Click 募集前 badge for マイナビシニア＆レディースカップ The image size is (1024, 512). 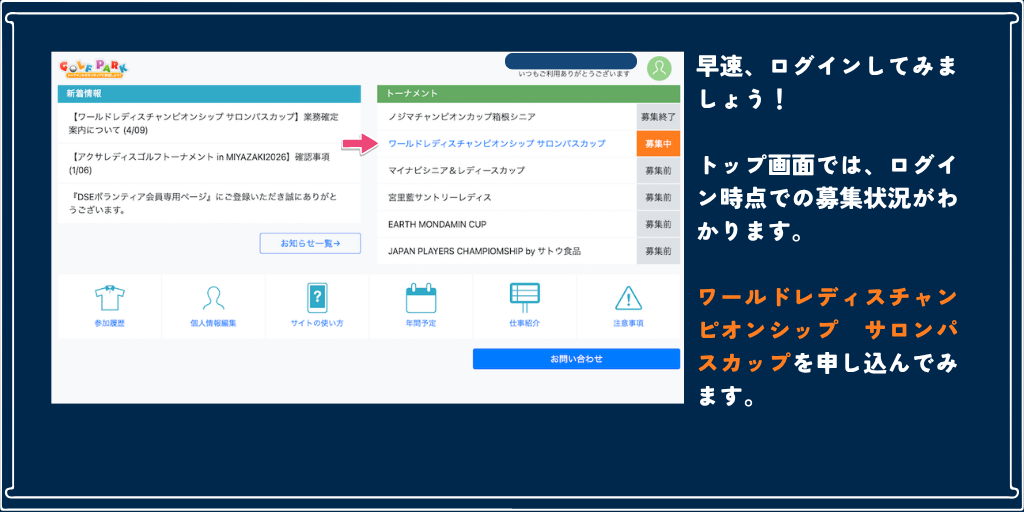pyautogui.click(x=658, y=170)
